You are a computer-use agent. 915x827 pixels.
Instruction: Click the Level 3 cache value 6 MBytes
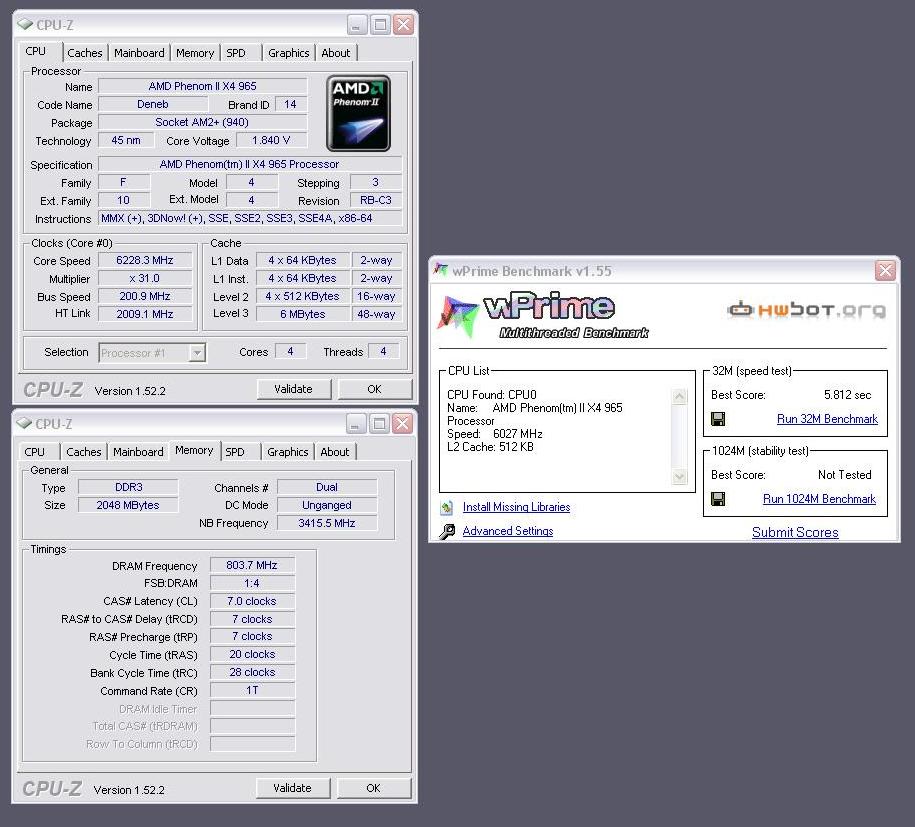pos(303,314)
